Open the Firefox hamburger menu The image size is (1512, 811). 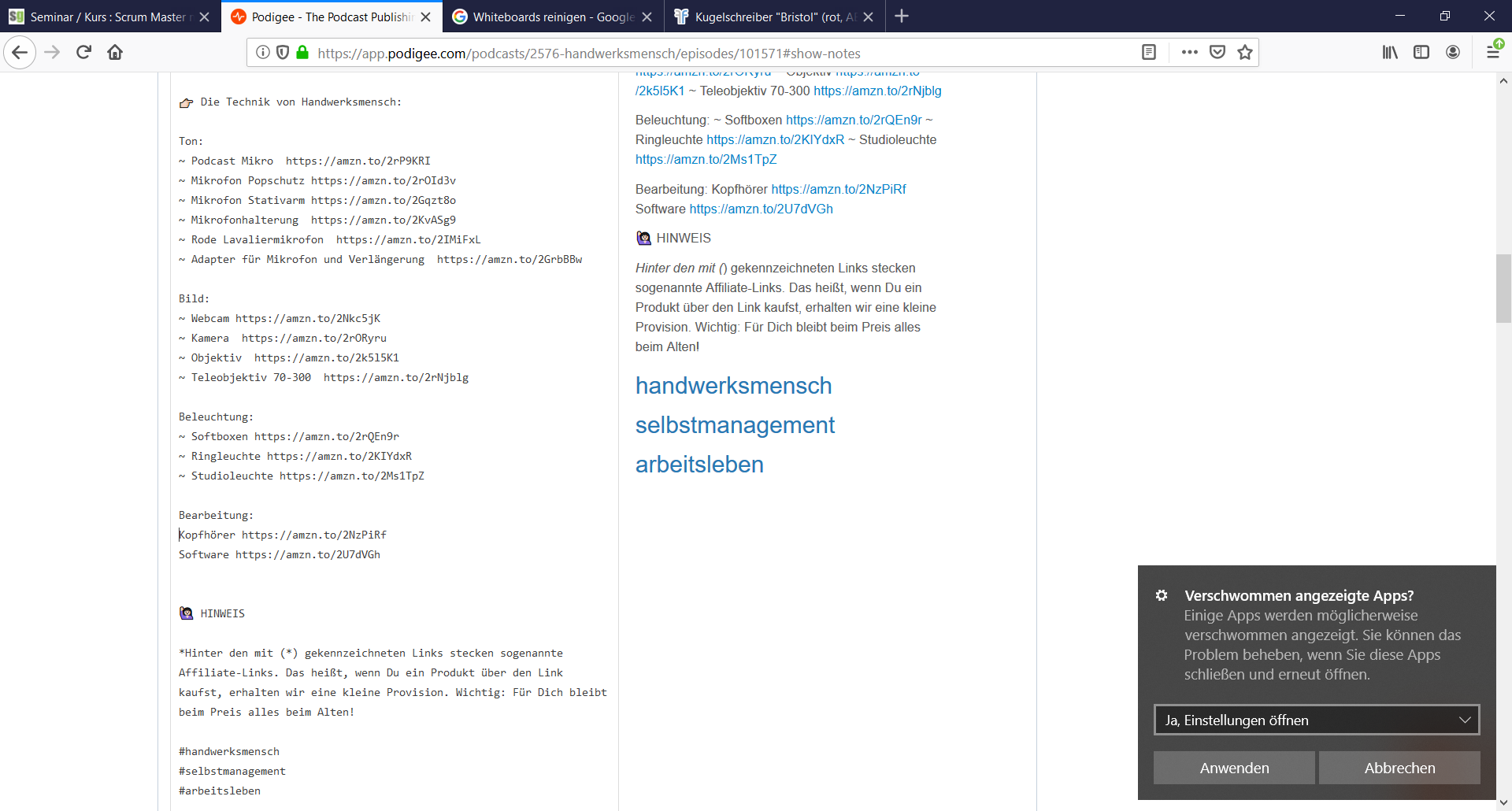tap(1493, 53)
